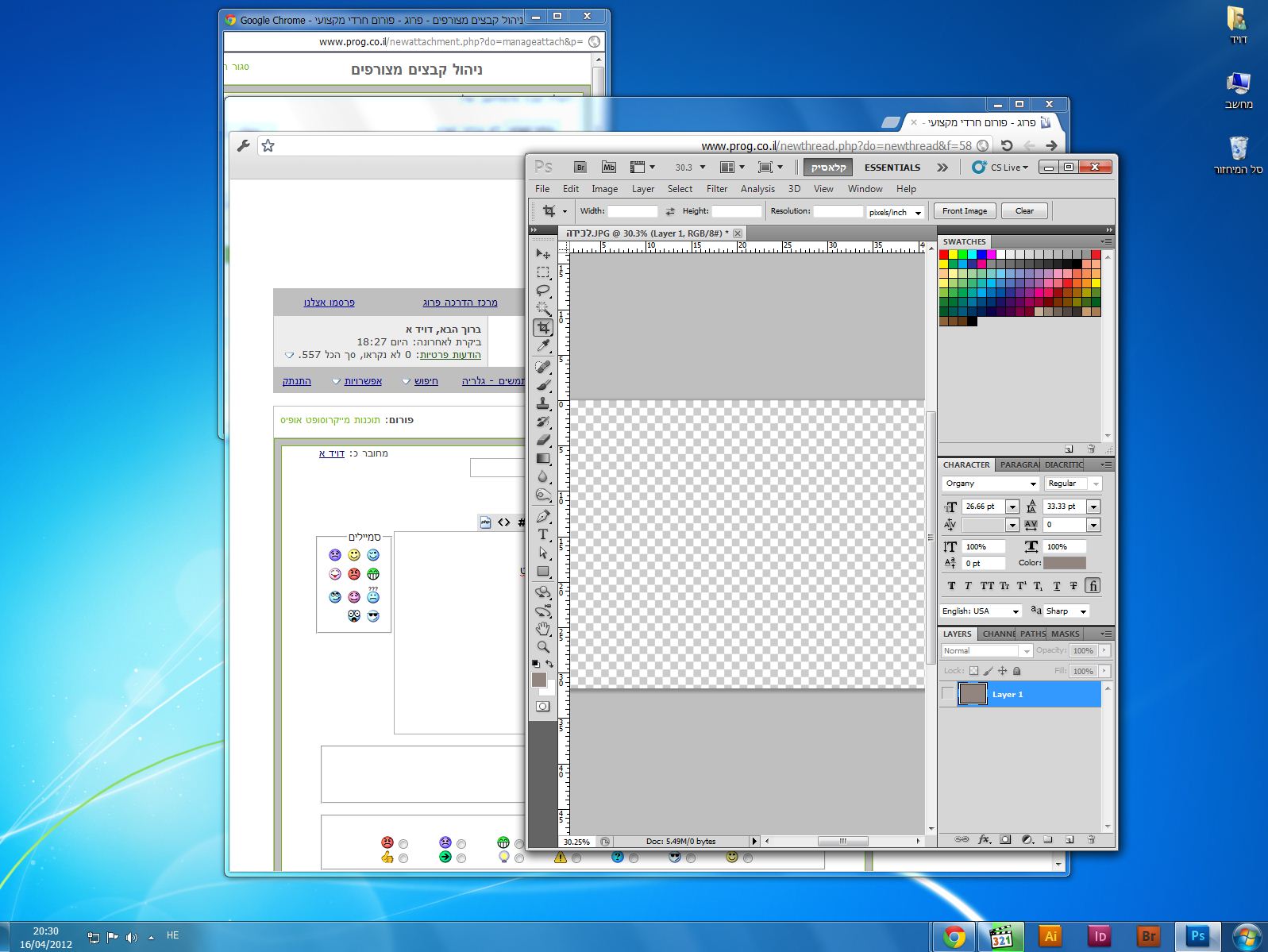The image size is (1268, 952).
Task: Select the Clone Stamp tool
Action: (543, 403)
